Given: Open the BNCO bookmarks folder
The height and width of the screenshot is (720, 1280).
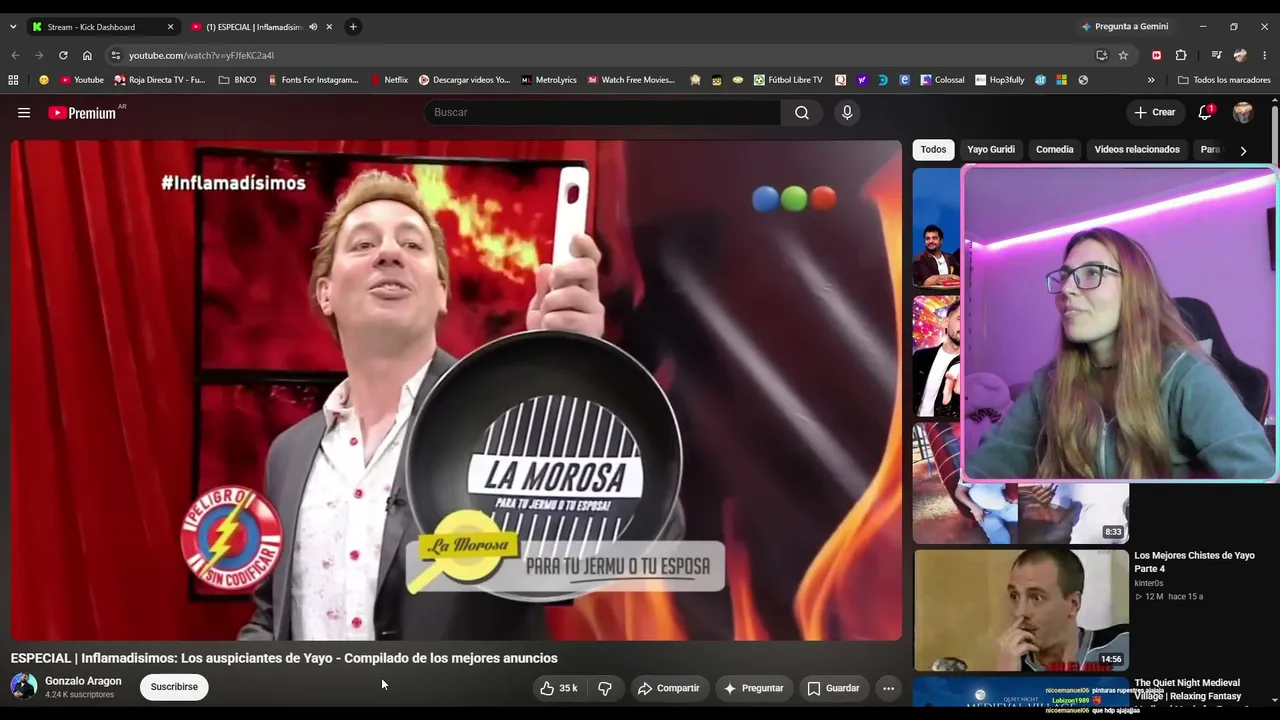Looking at the screenshot, I should pyautogui.click(x=237, y=80).
